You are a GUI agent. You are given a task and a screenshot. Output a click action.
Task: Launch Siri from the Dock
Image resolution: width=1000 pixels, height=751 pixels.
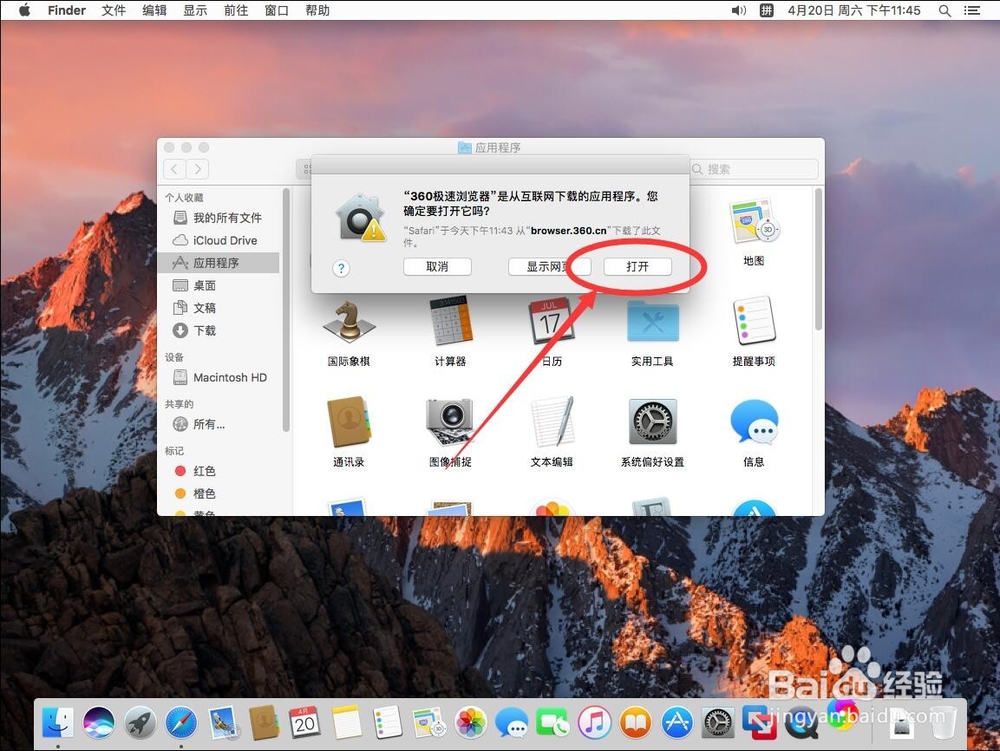99,723
